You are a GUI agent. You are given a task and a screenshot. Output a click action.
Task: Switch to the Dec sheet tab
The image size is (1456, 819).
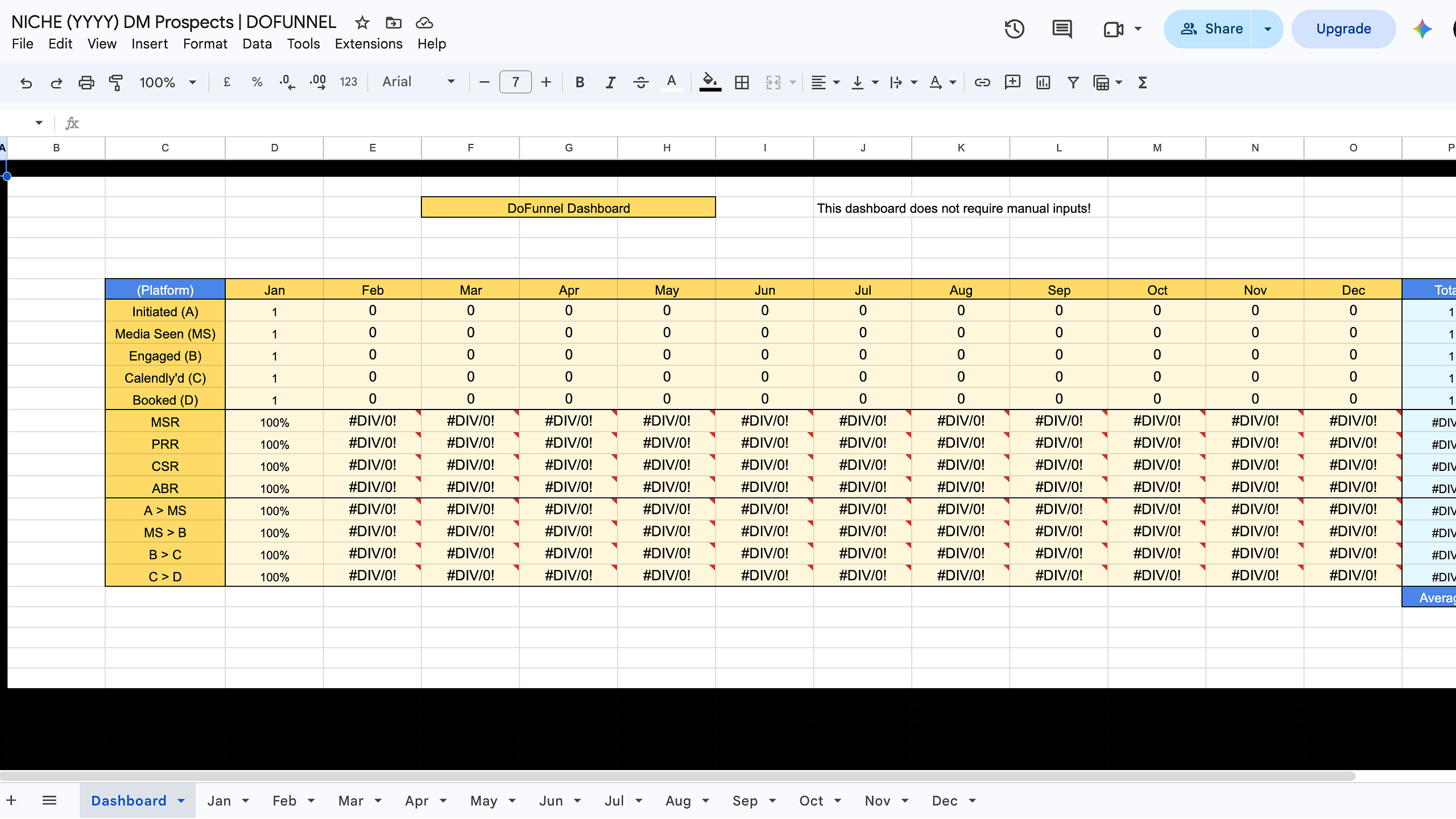click(x=945, y=801)
